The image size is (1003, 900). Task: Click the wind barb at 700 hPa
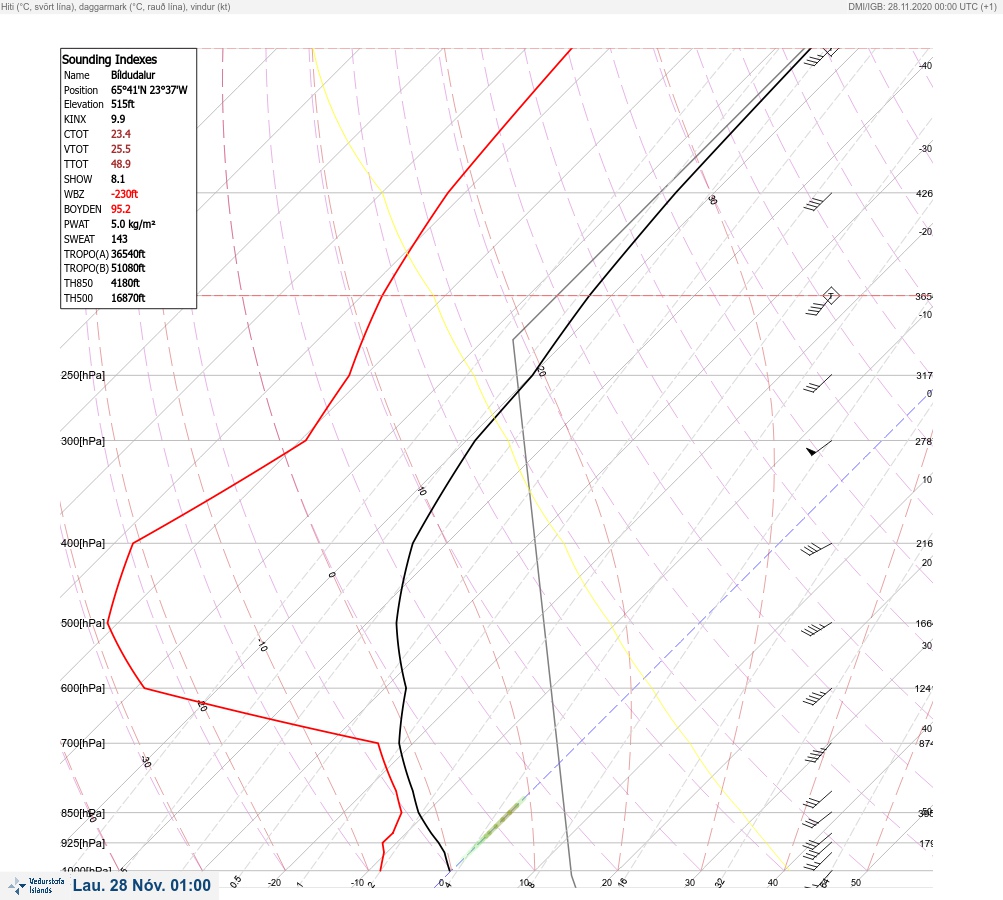(x=818, y=753)
